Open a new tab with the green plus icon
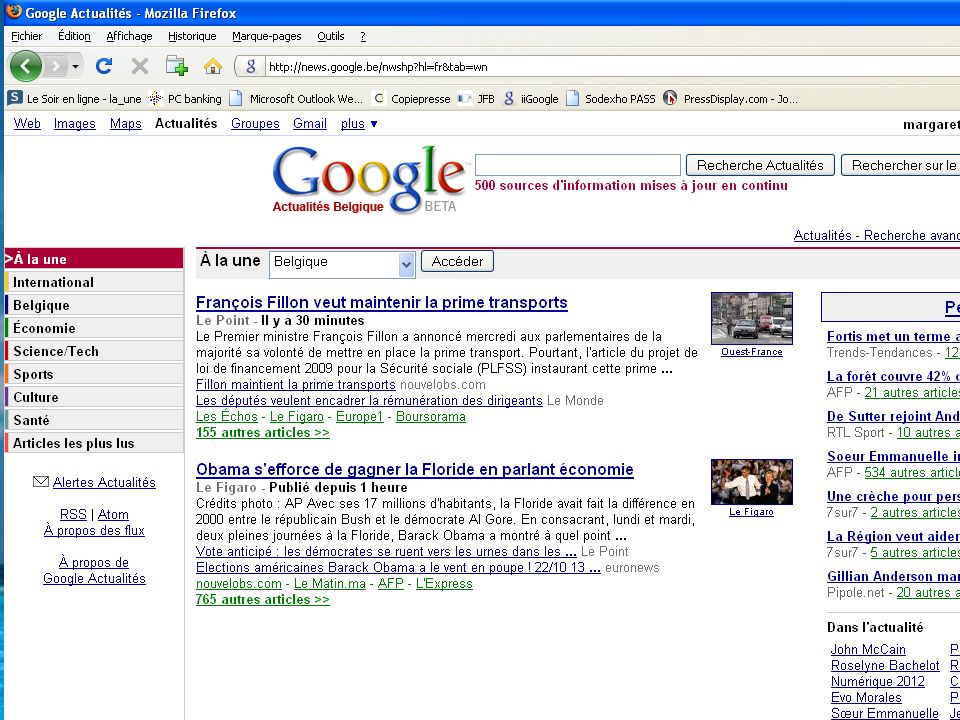This screenshot has height=720, width=960. (176, 66)
